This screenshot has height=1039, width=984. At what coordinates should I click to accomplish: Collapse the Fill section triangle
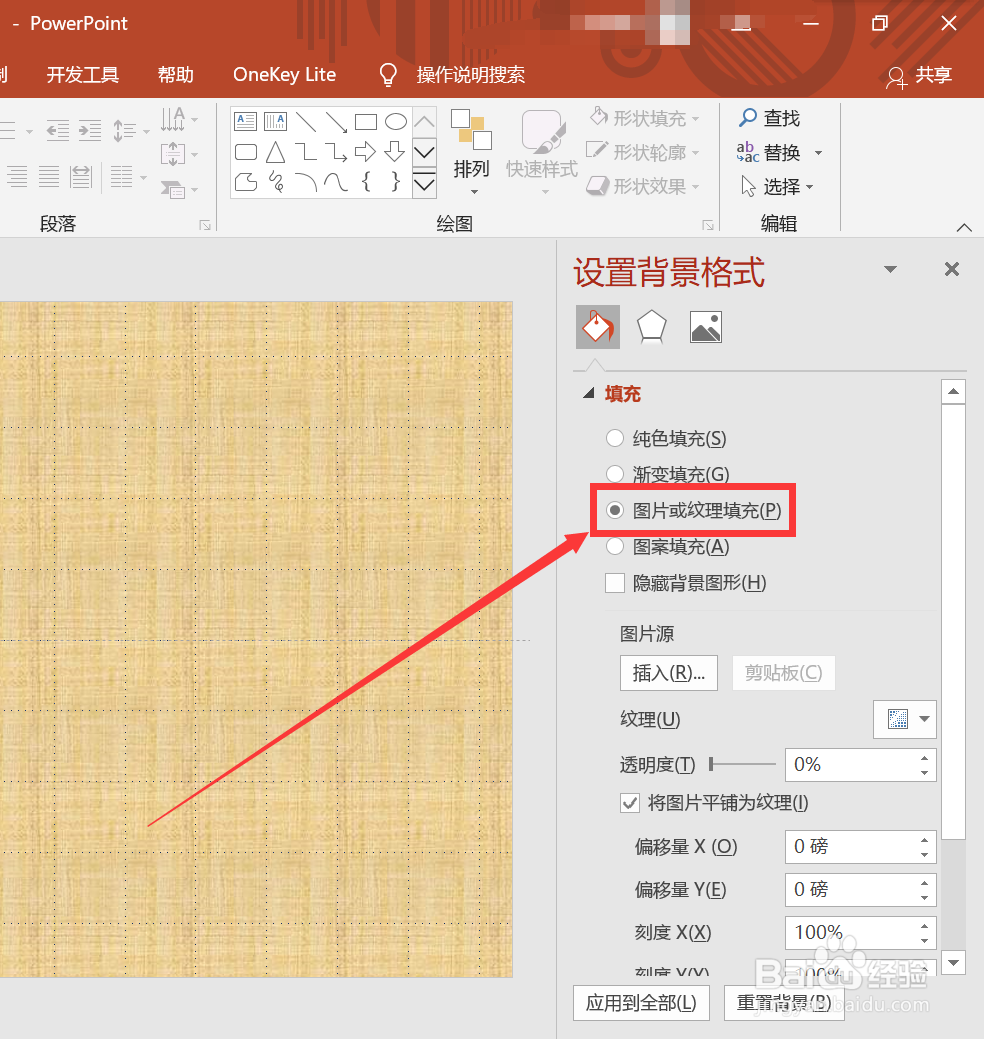point(588,394)
